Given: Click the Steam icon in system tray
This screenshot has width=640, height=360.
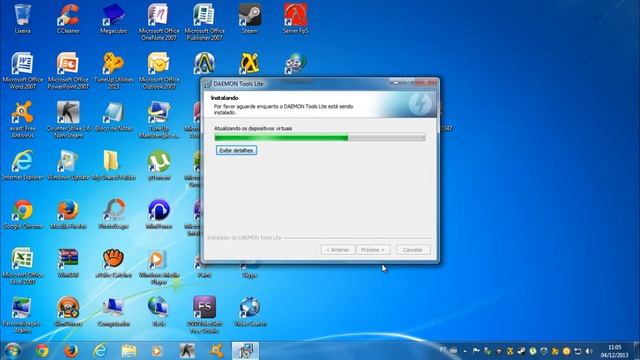Looking at the screenshot, I should point(521,351).
